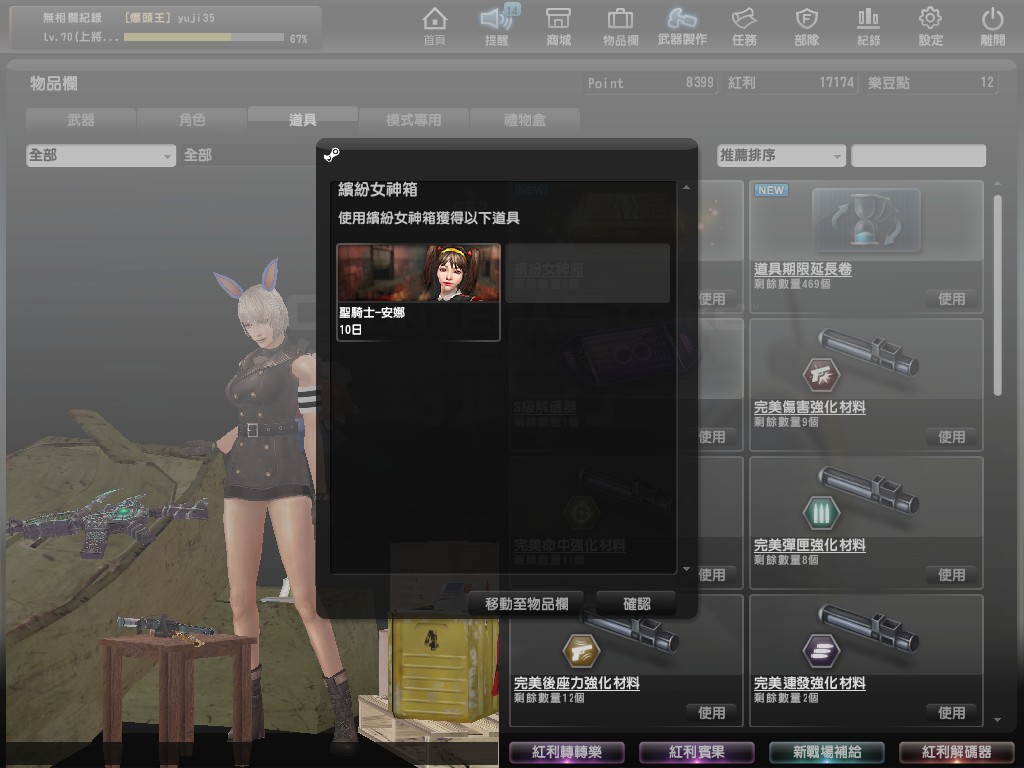Click the yuji35 player name
The image size is (1024, 768).
tap(195, 18)
